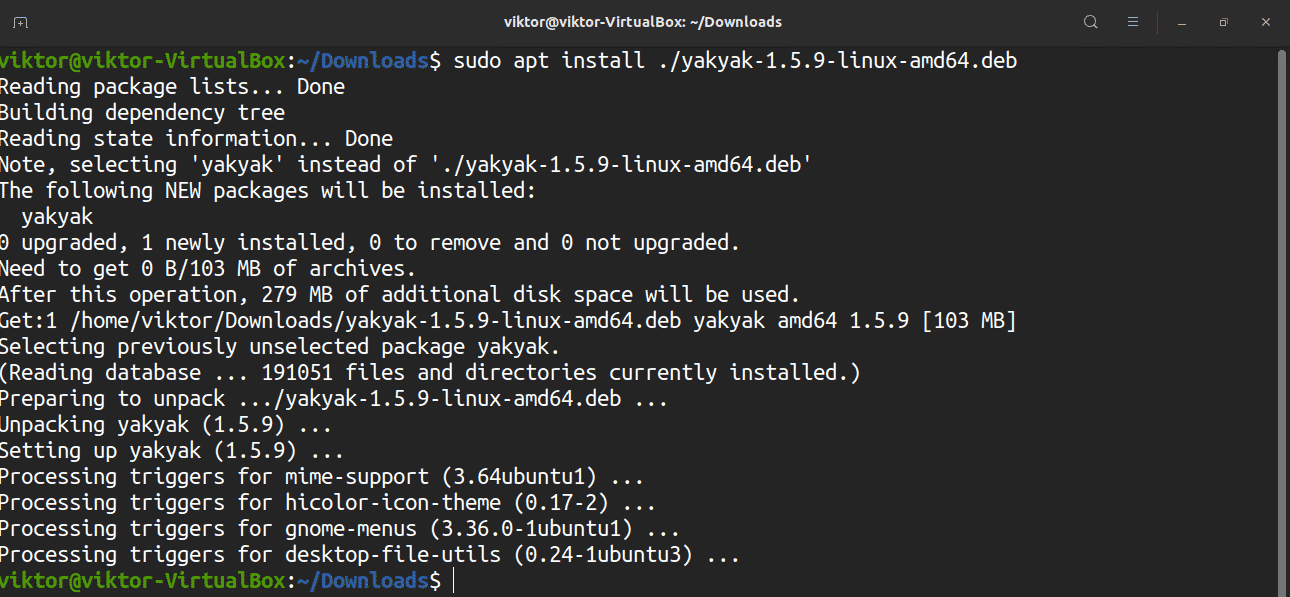Click the vertical scrollbar on the right
1290x597 pixels.
point(1282,300)
